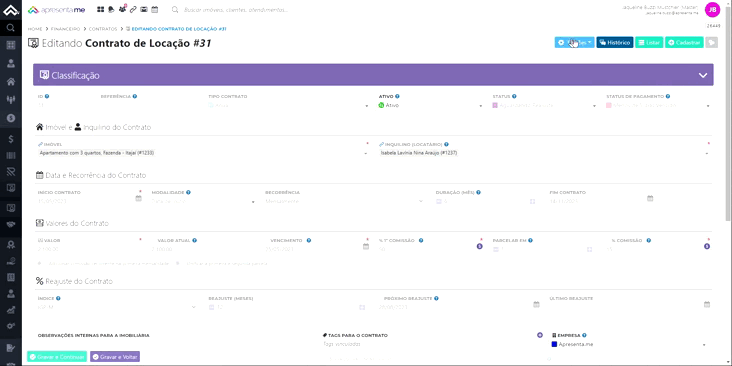Click the help icon beside Índice

tap(58, 298)
